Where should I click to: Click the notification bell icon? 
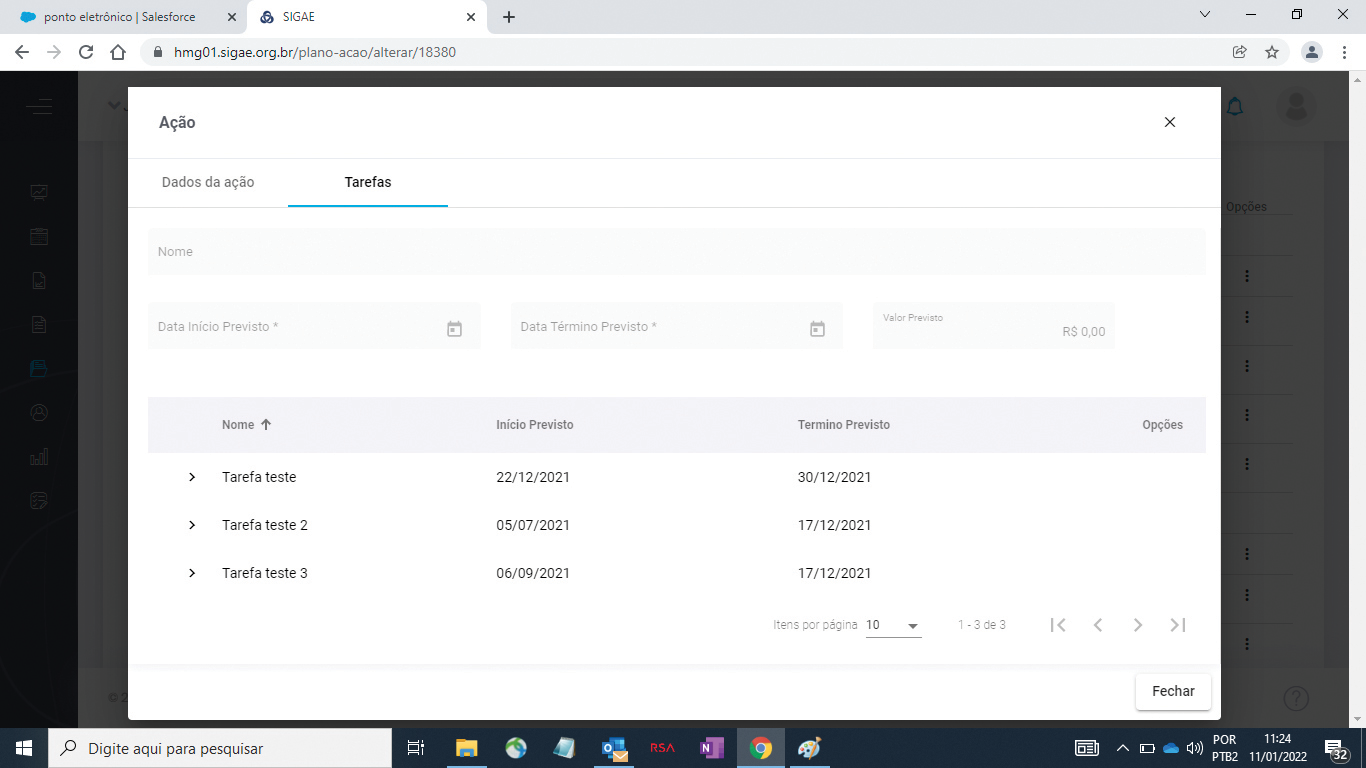coord(1235,106)
